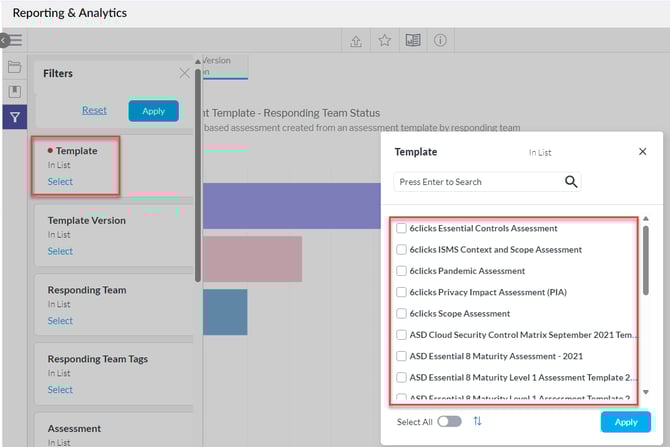Select ASD Essential 8 Maturity Assessment - 2021

401,356
